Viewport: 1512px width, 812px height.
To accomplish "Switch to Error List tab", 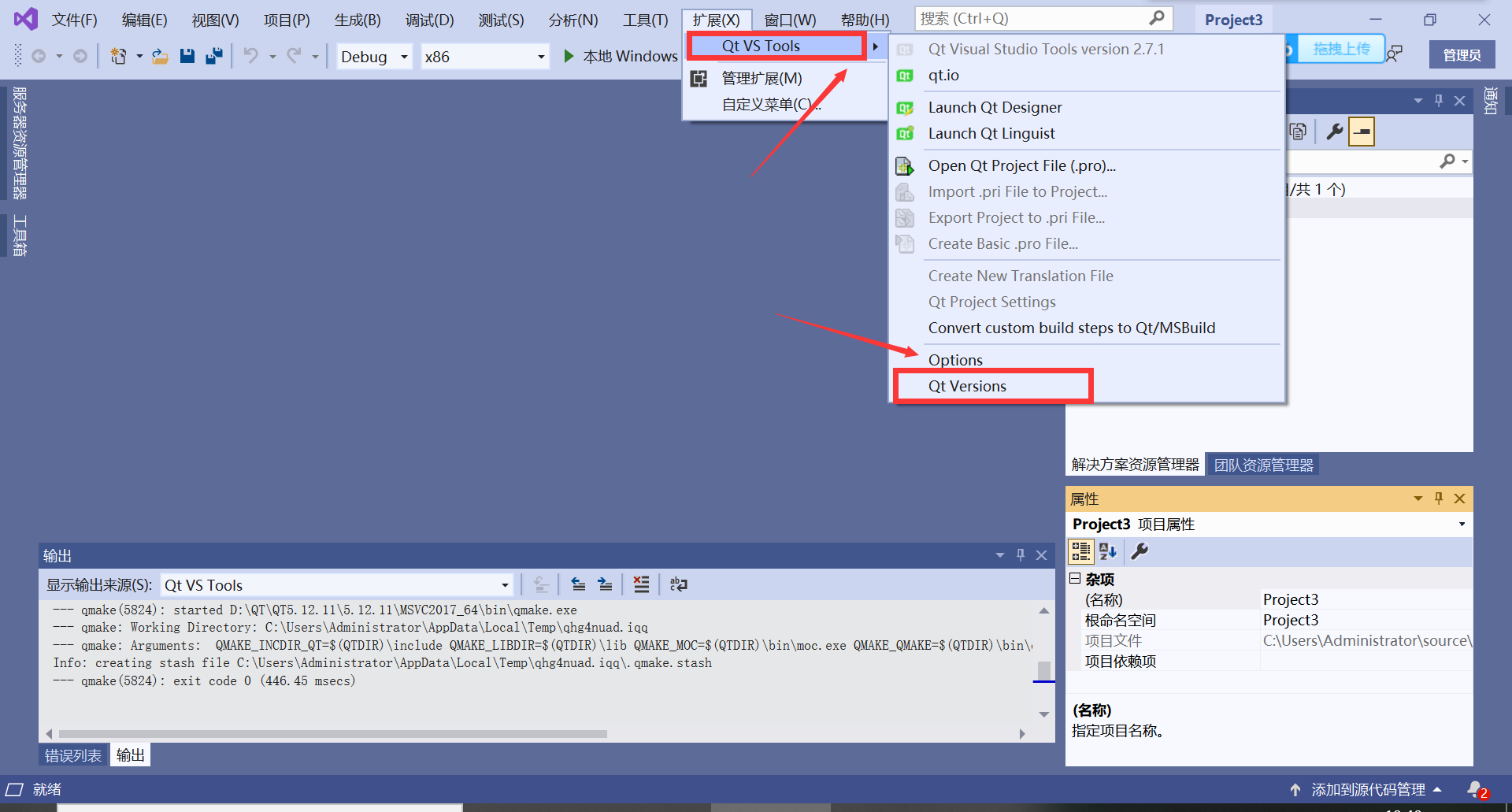I will (x=73, y=755).
